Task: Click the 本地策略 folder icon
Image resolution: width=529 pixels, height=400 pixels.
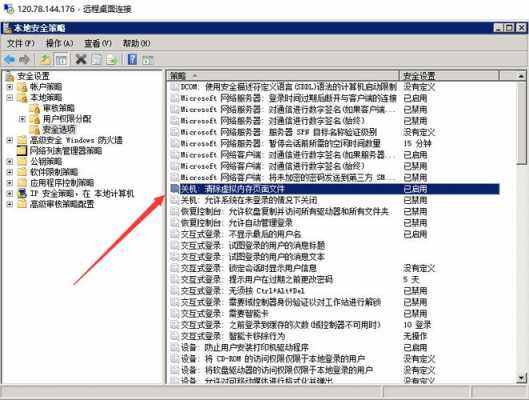Action: [22, 98]
